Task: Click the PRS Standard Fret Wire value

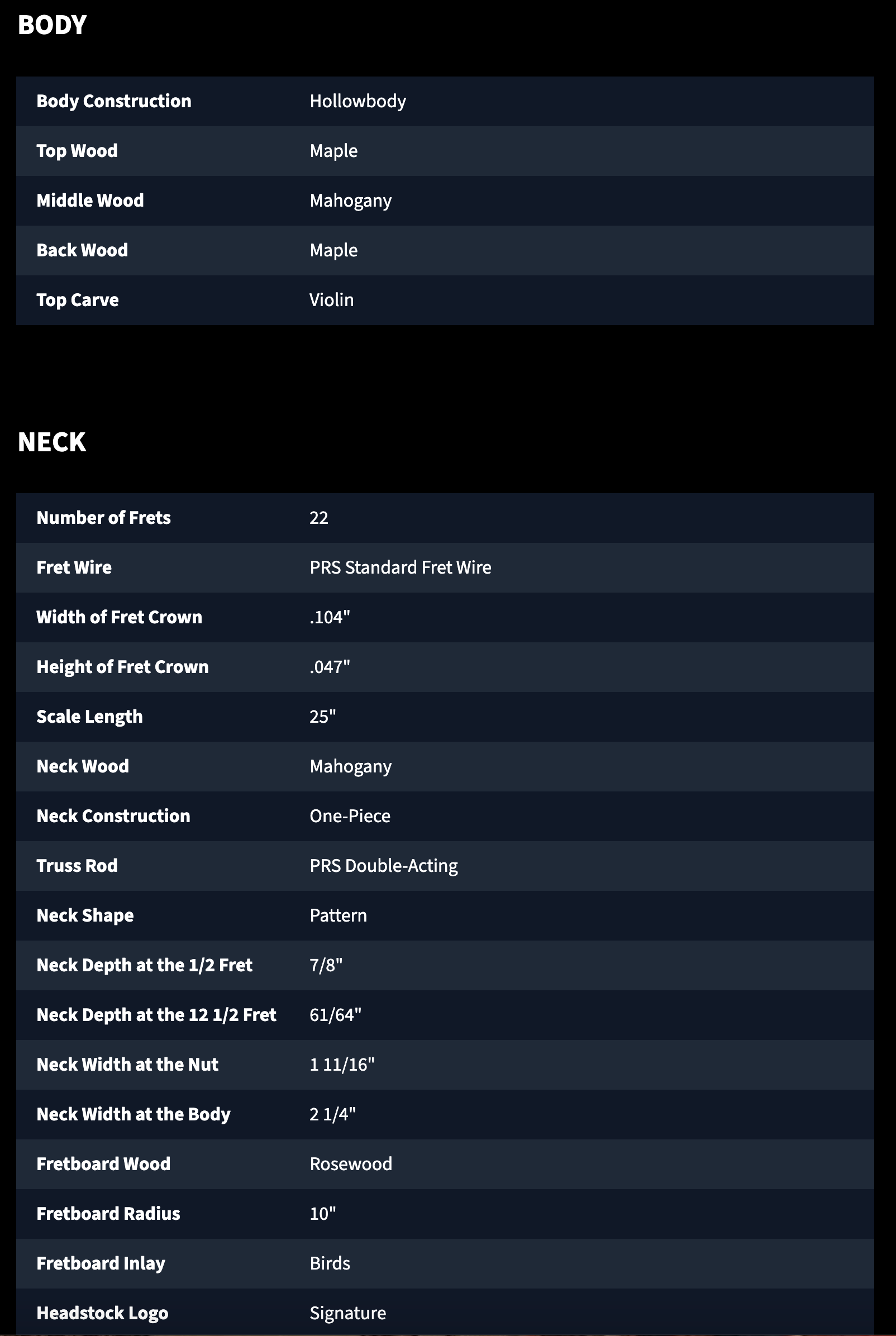Action: coord(400,567)
